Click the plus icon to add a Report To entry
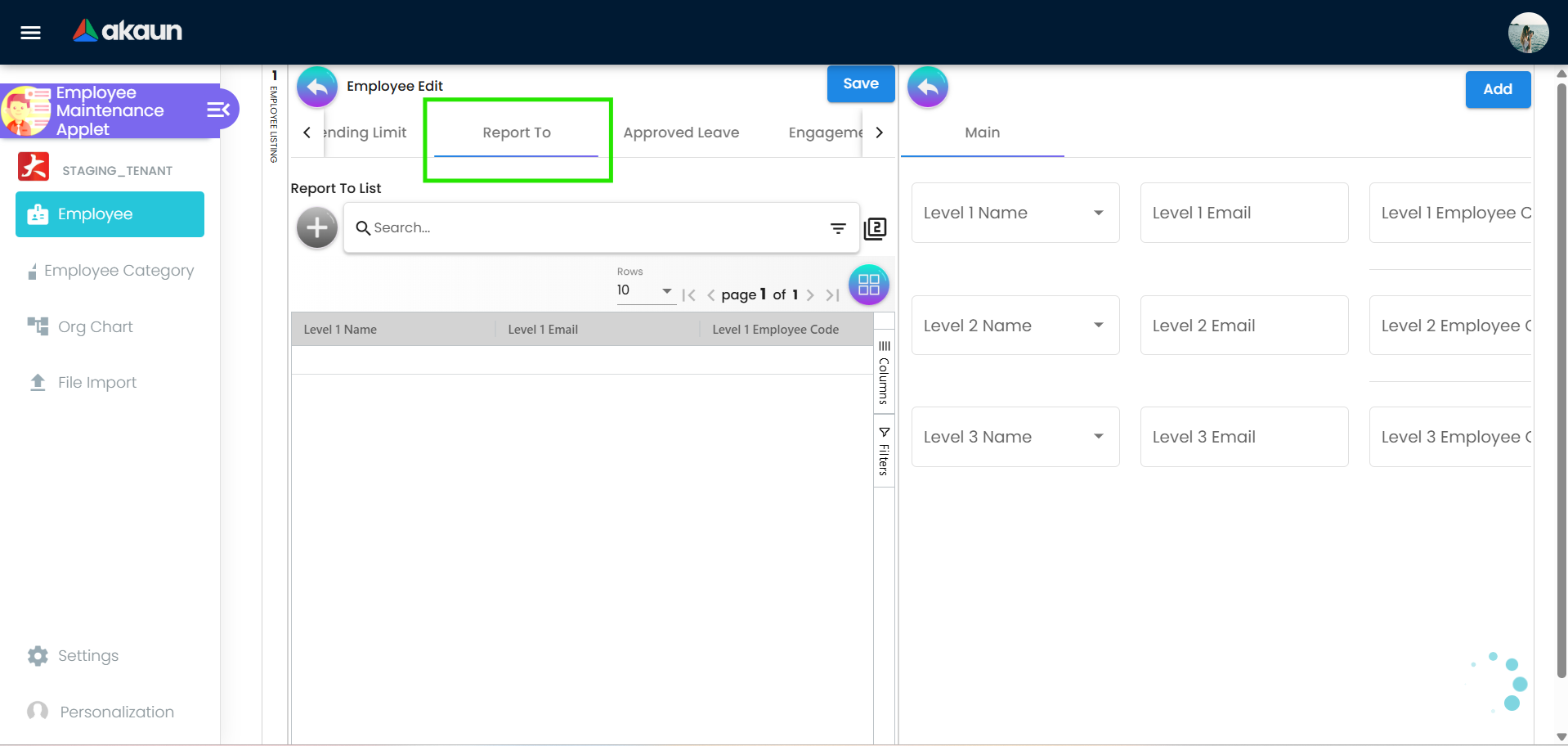The width and height of the screenshot is (1568, 746). pos(316,227)
